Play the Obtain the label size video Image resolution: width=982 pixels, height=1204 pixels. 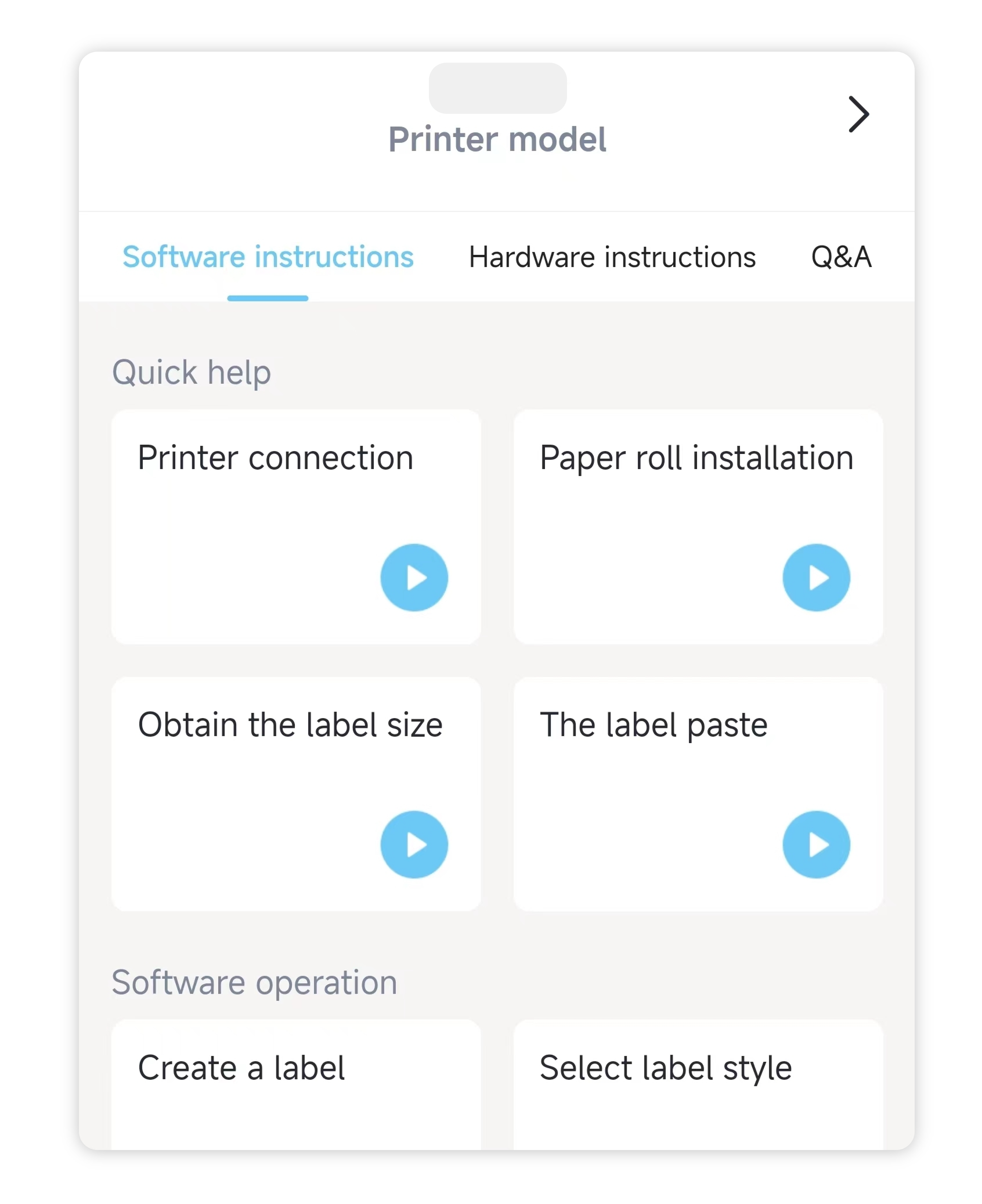coord(414,845)
